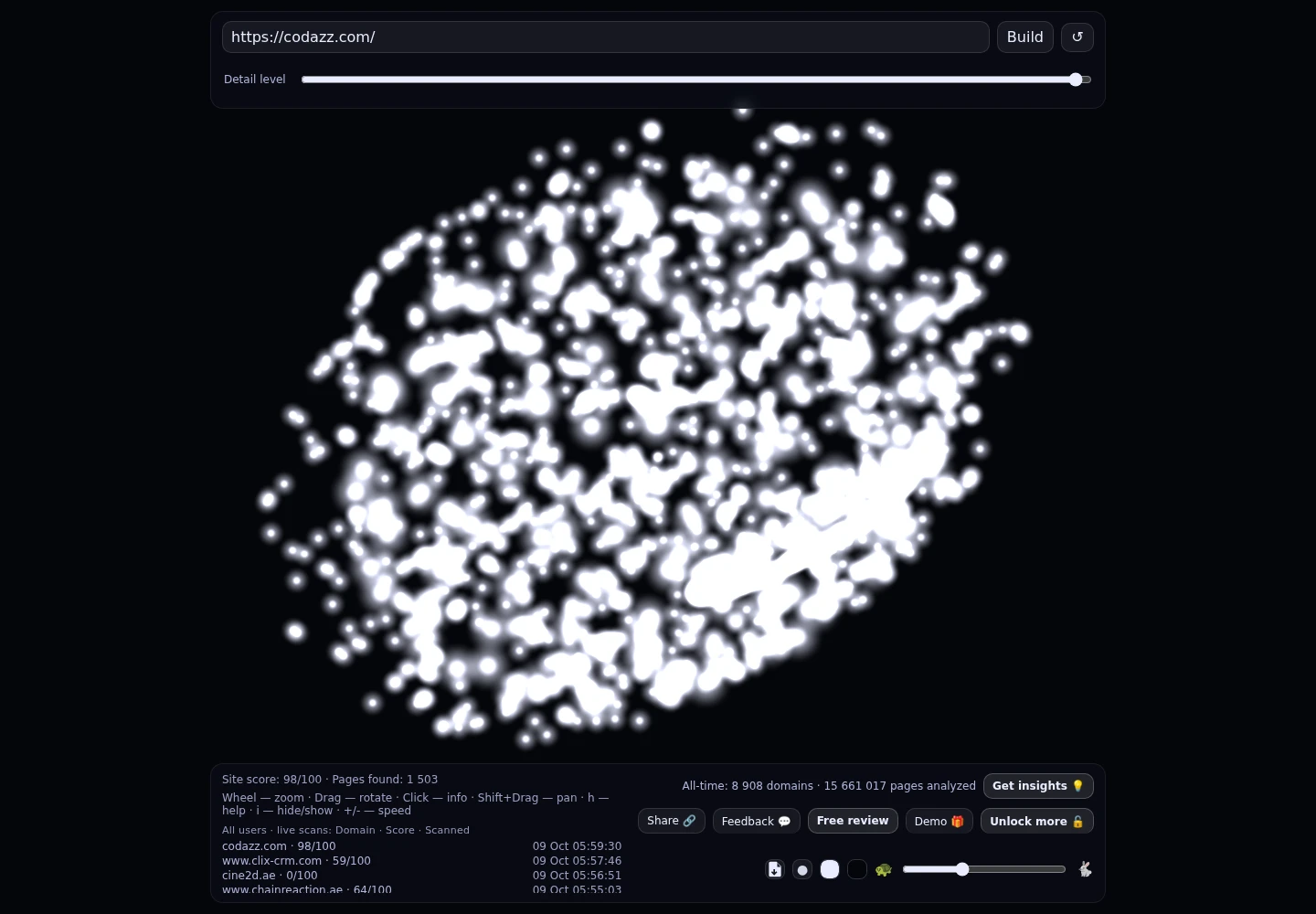
Task: Click the record dot button
Action: [x=802, y=869]
